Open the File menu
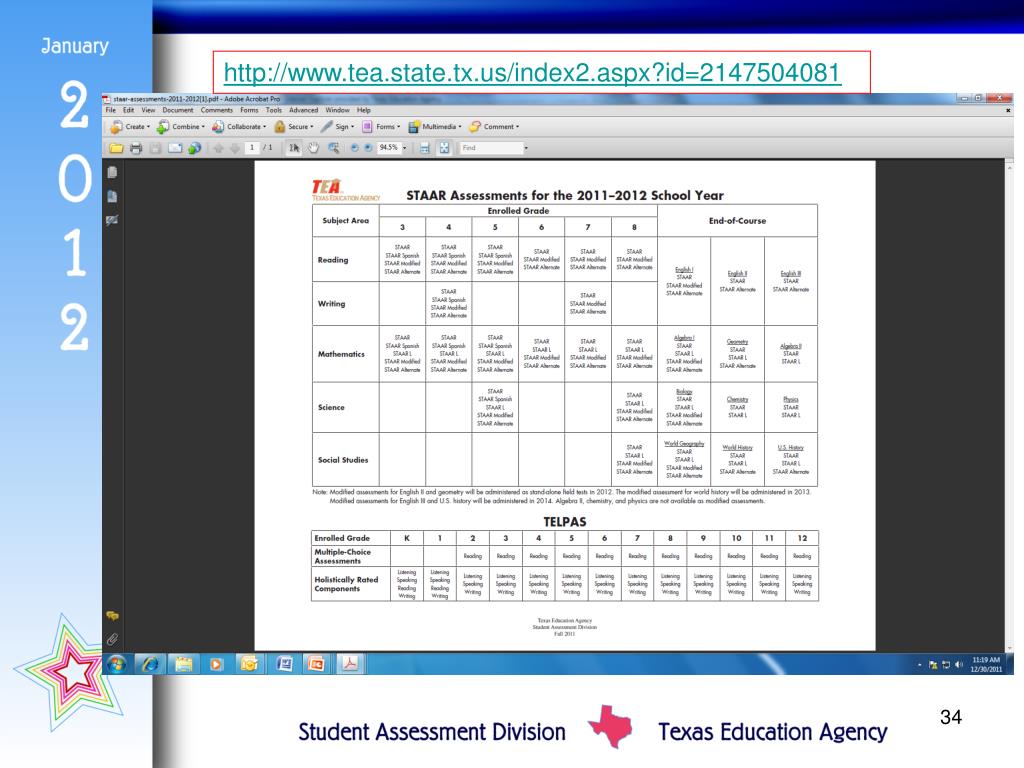This screenshot has height=768, width=1024. coord(111,110)
